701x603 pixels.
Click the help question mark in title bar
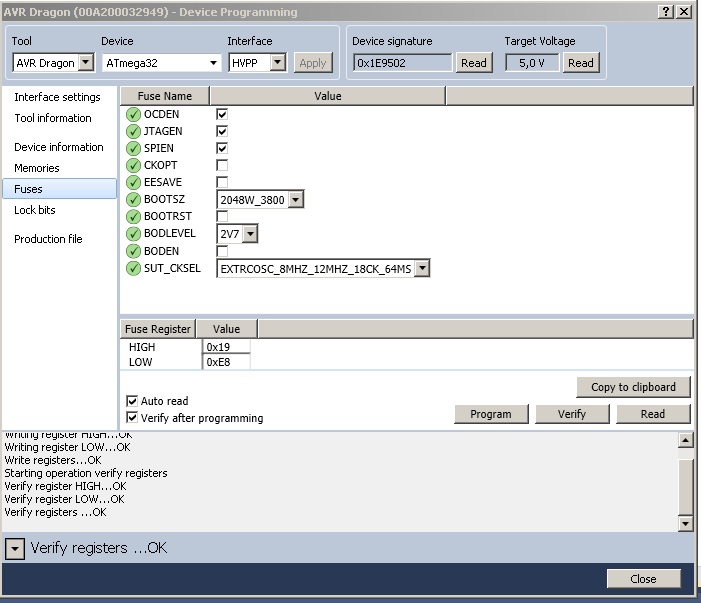click(x=666, y=12)
